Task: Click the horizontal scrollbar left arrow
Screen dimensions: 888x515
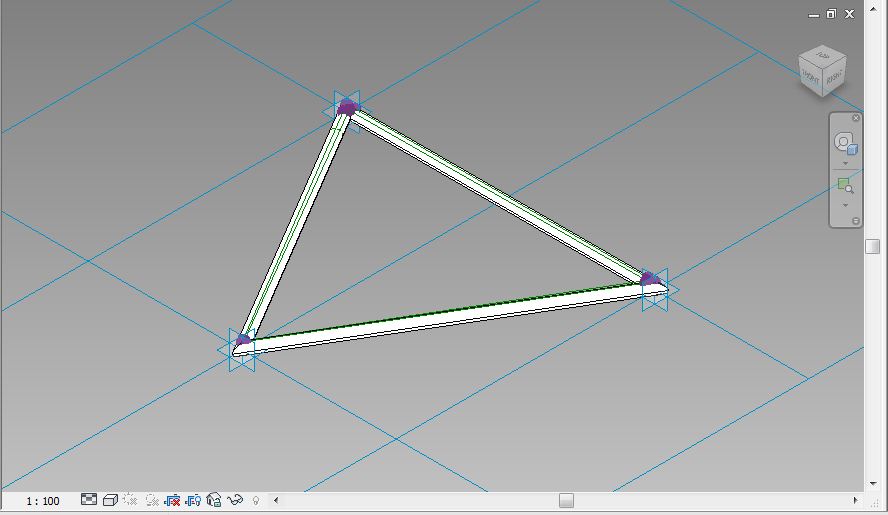Action: coord(276,500)
